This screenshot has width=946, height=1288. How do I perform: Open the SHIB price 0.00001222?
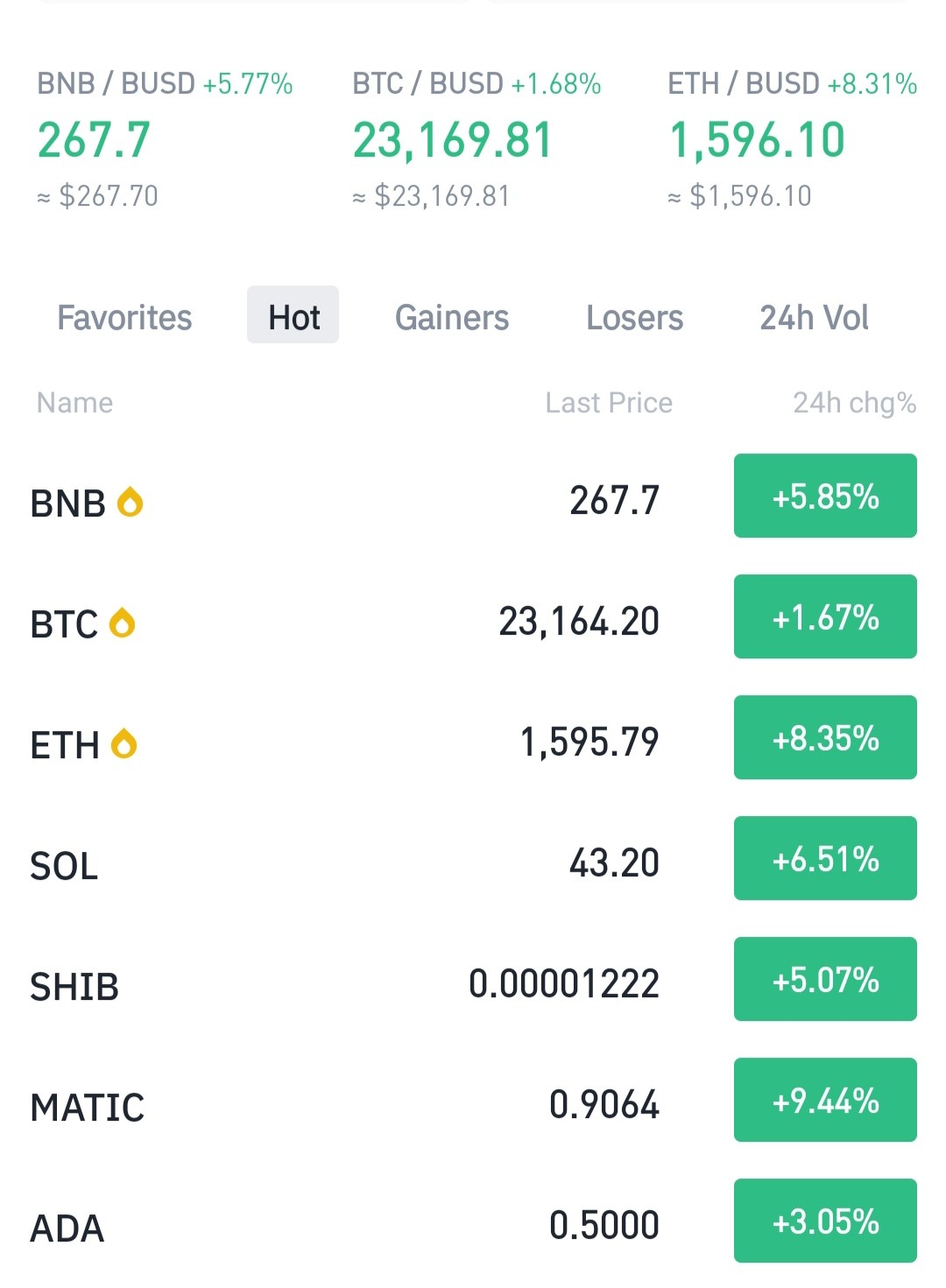[x=564, y=984]
